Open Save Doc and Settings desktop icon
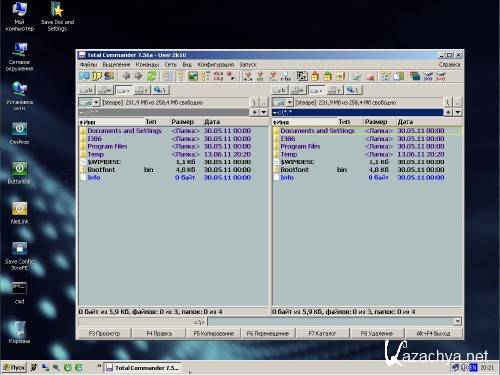 pyautogui.click(x=57, y=16)
